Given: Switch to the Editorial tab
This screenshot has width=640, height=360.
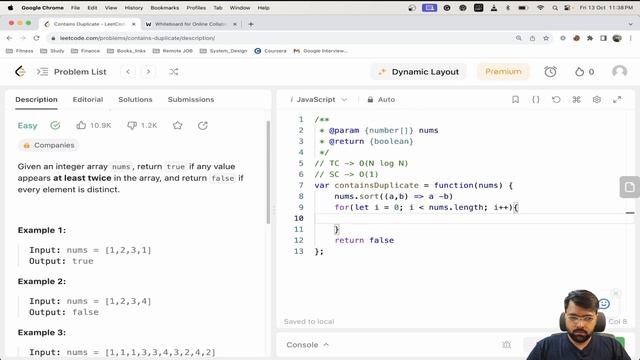Looking at the screenshot, I should coord(88,100).
